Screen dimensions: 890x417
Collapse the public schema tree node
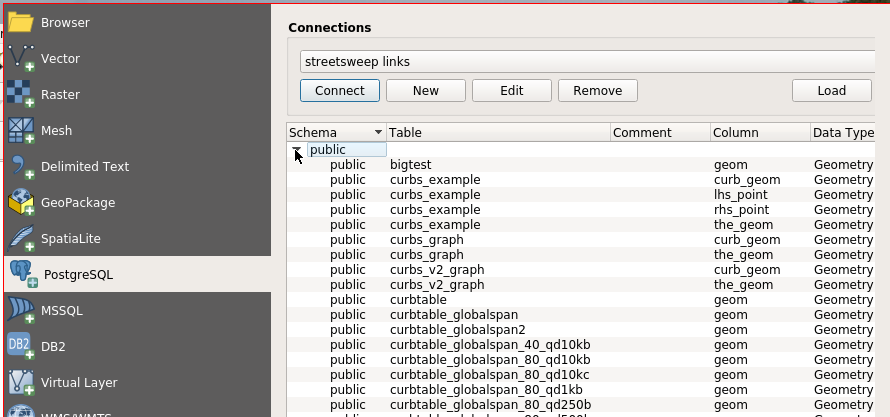297,150
